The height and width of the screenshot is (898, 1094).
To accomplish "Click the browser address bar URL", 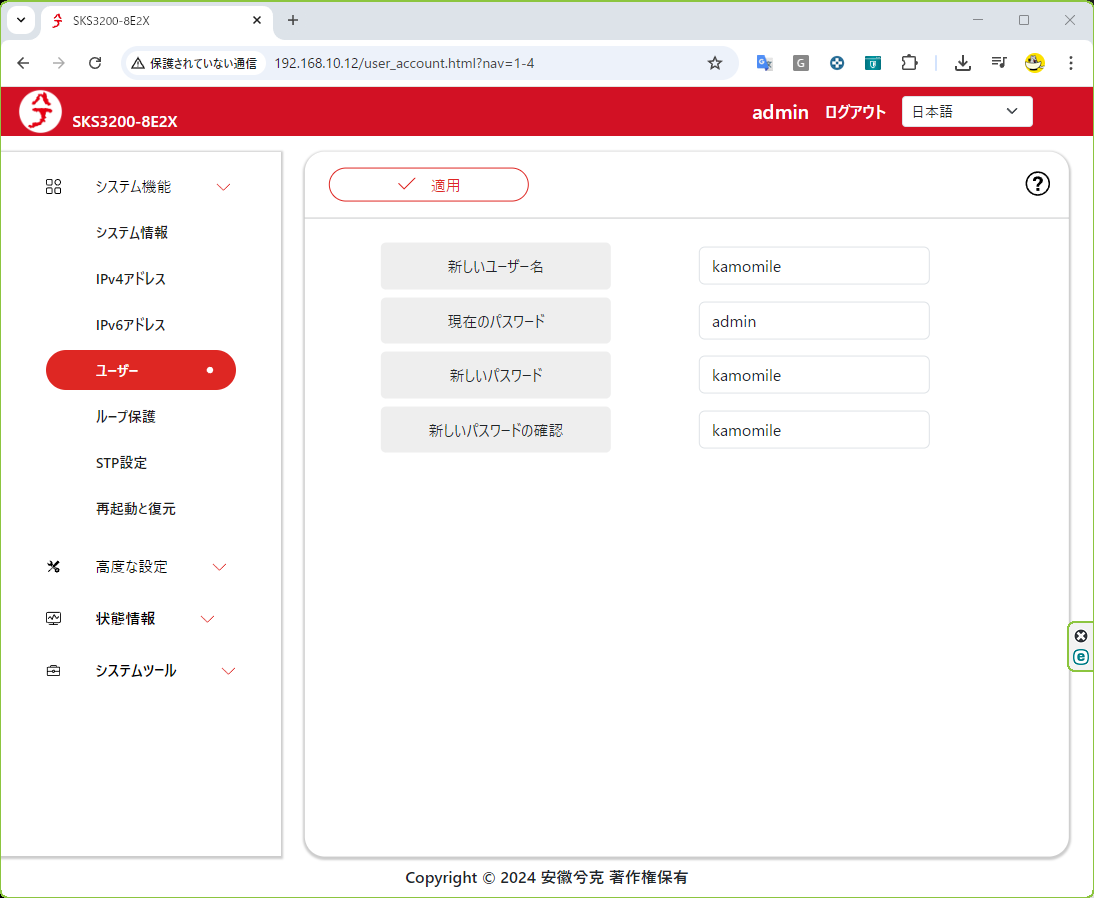I will (x=405, y=63).
